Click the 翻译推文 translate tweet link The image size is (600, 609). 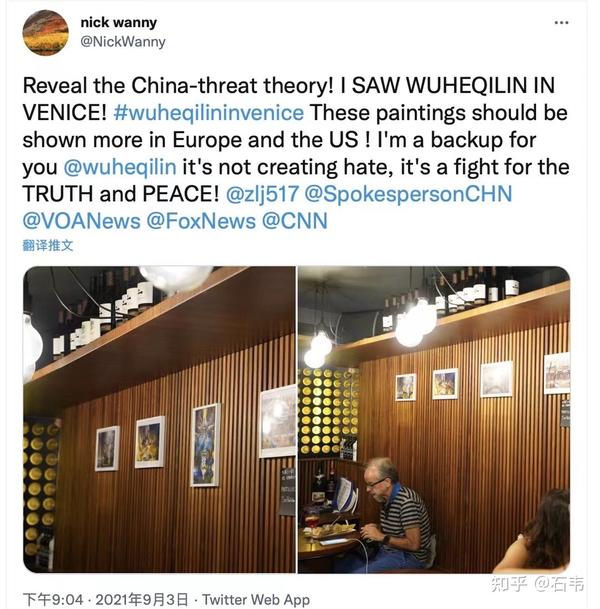48,245
